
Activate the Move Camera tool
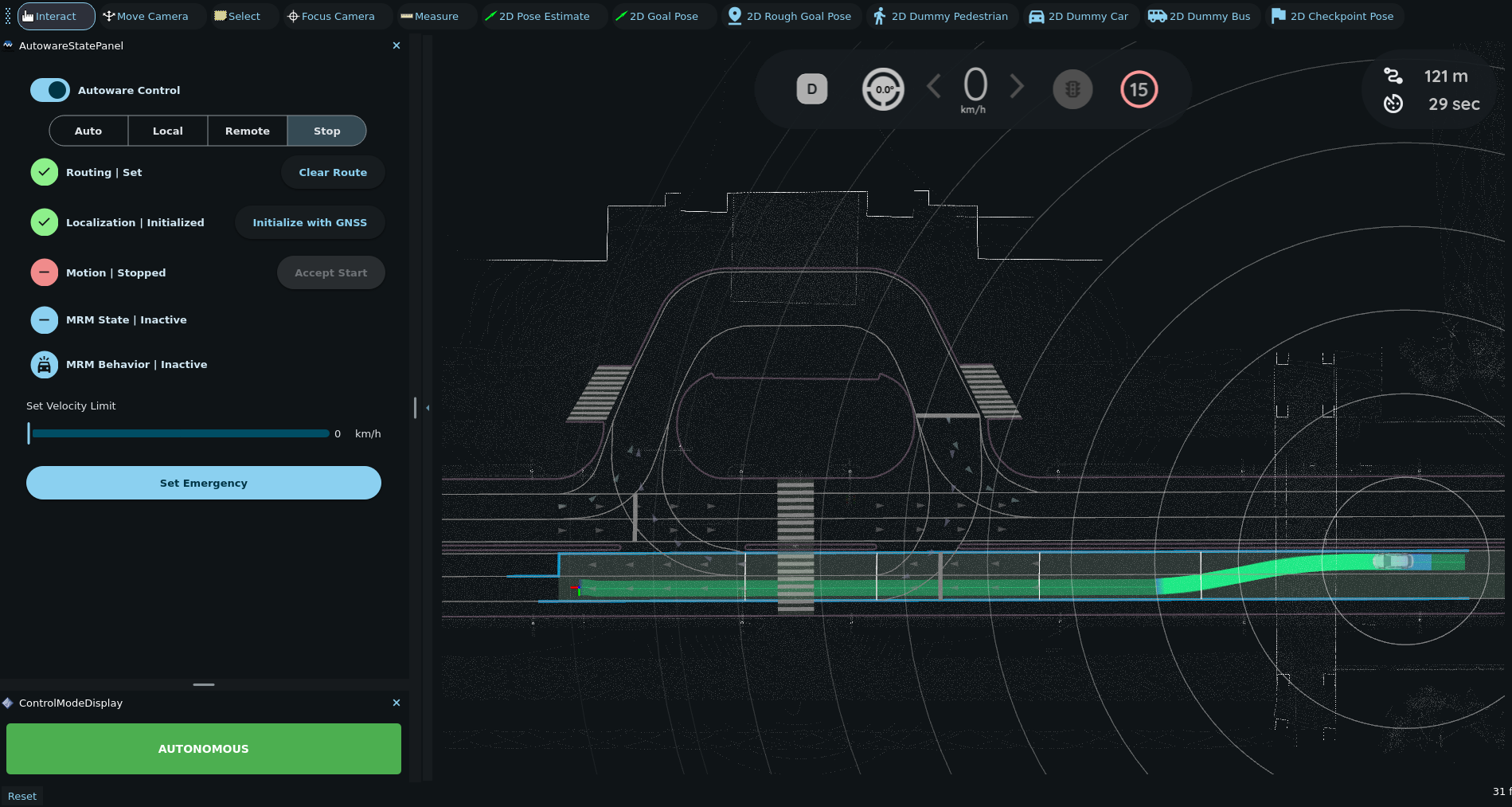click(146, 16)
